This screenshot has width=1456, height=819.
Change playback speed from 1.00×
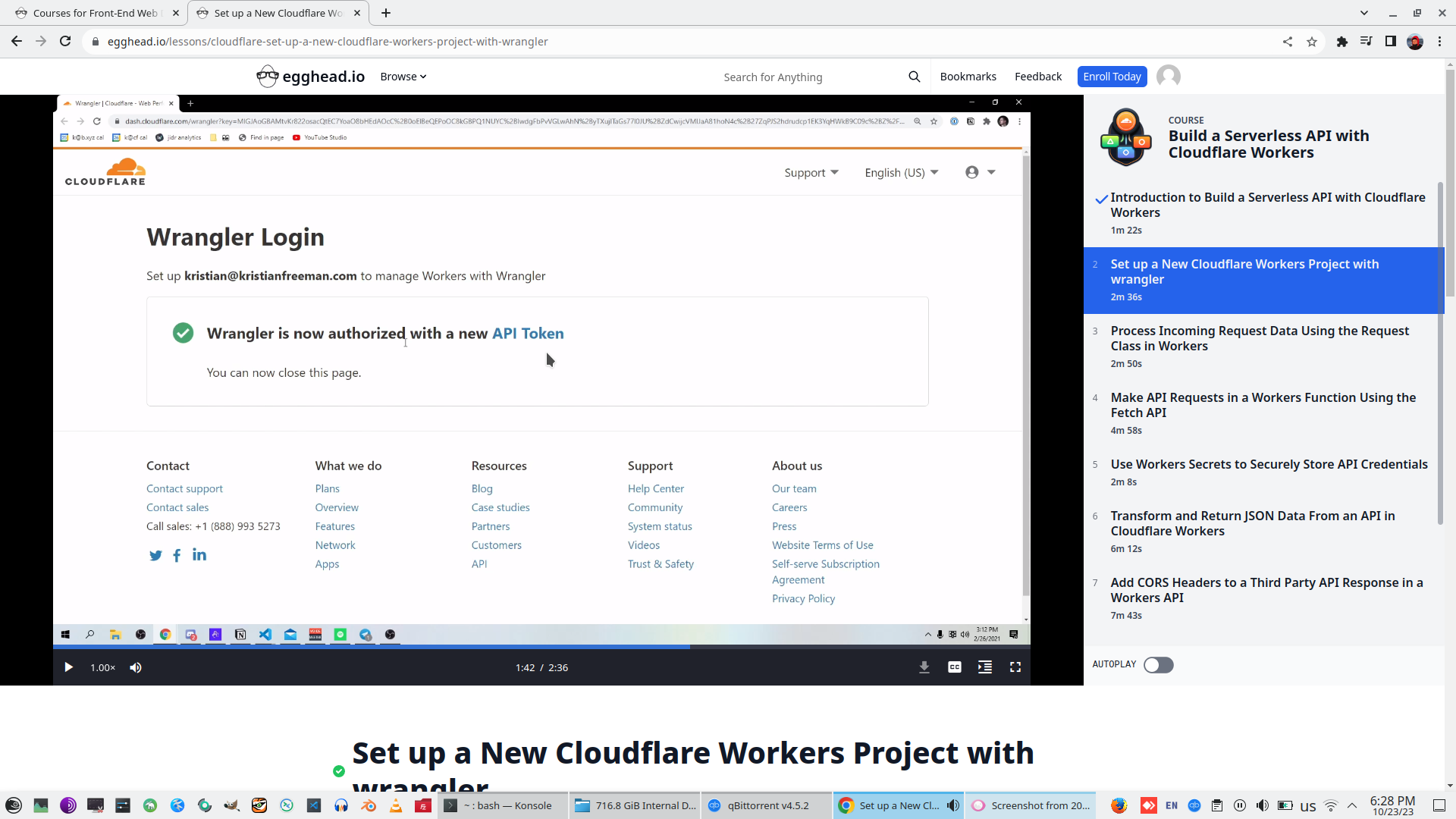point(102,667)
